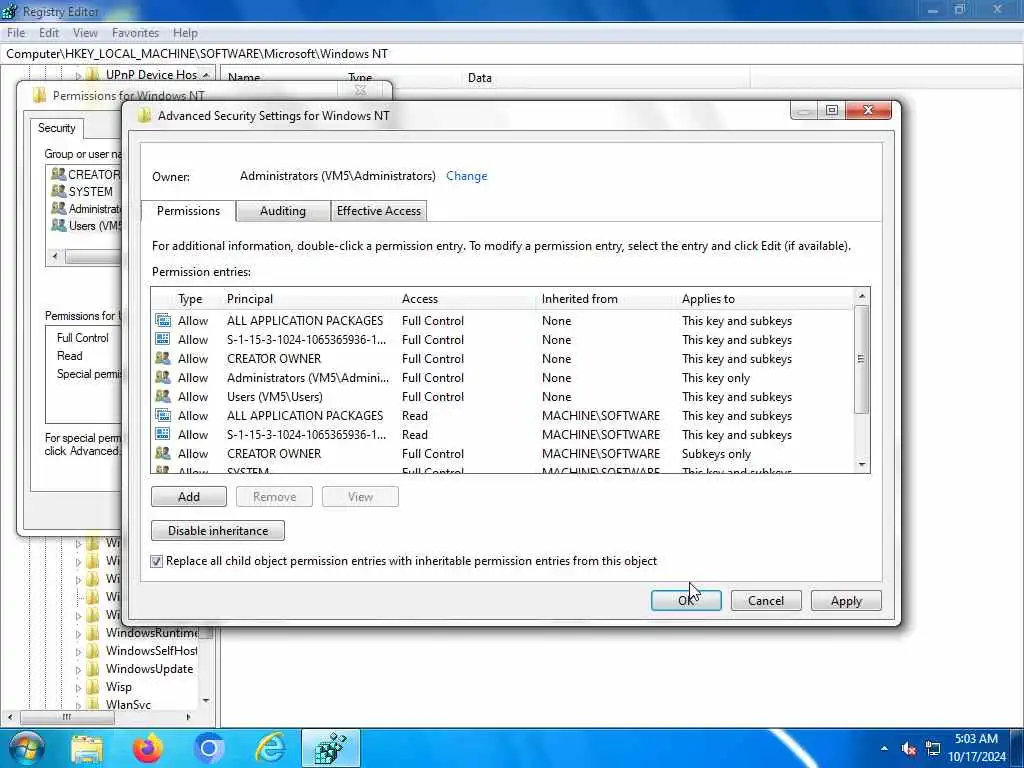The image size is (1024, 768).
Task: Expand the WindowsSelfHost tree node
Action: (x=78, y=652)
